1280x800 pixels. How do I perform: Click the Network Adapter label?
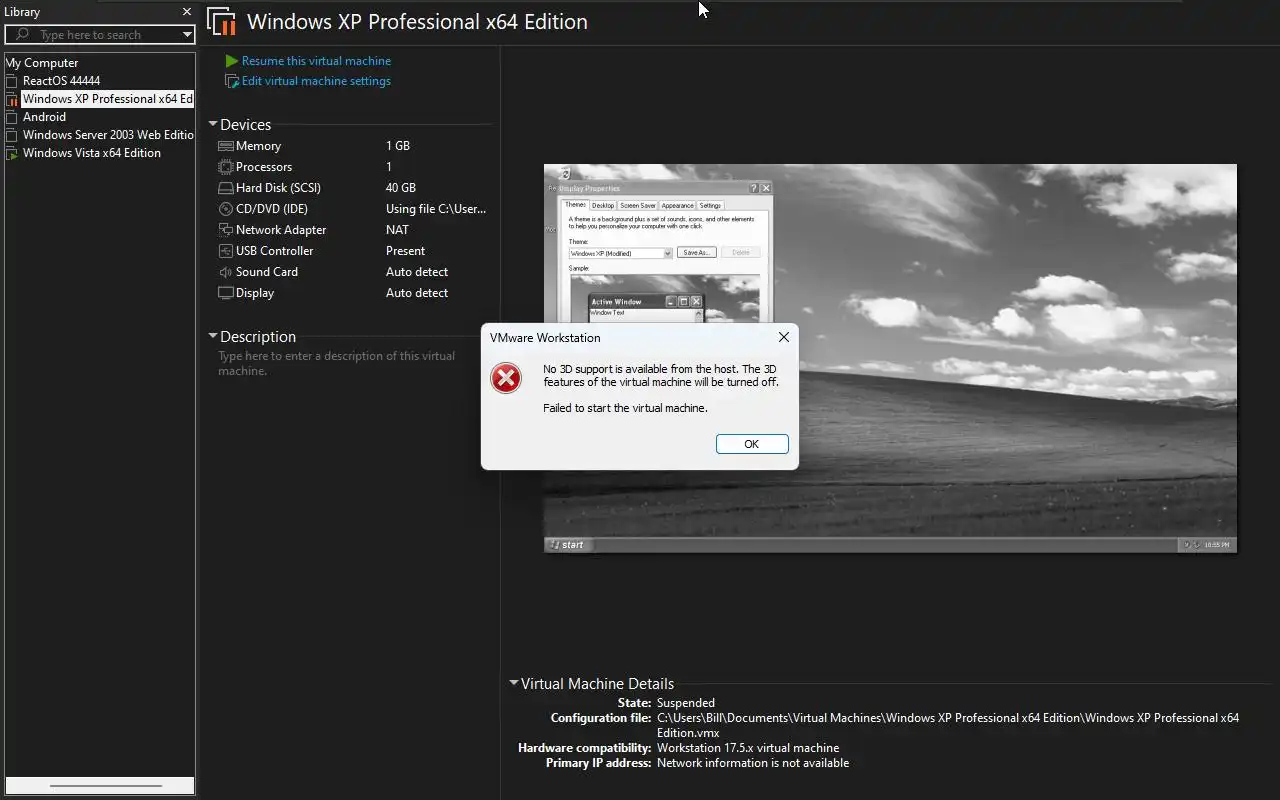(281, 230)
